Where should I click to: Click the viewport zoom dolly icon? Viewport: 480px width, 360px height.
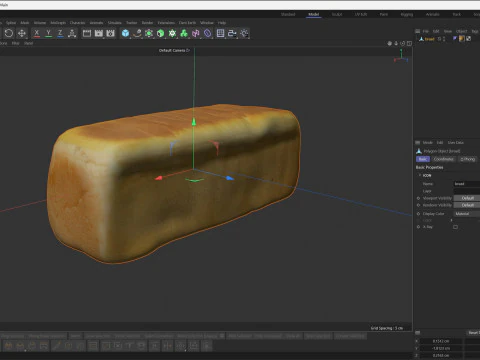(396, 43)
